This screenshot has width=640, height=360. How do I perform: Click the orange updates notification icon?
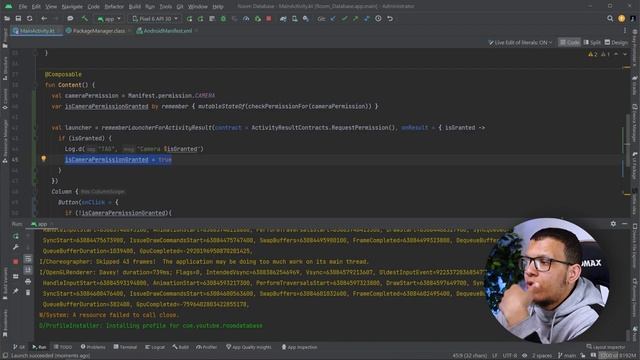pos(621,19)
